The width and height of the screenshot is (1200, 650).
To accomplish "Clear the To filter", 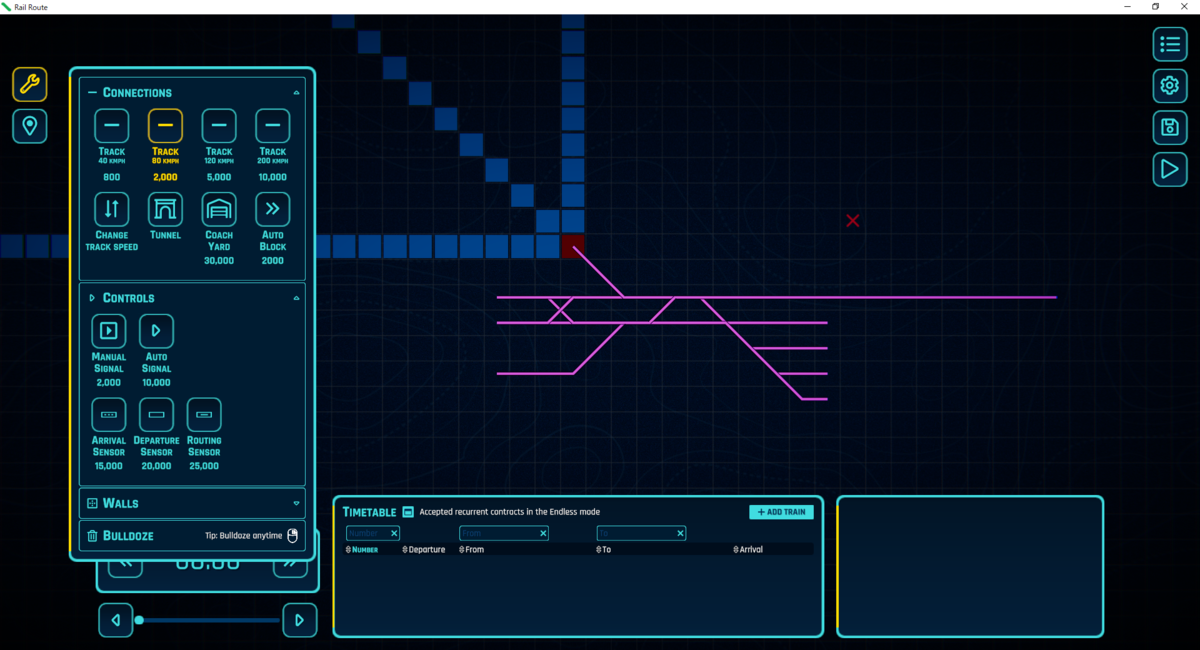I will pos(680,533).
